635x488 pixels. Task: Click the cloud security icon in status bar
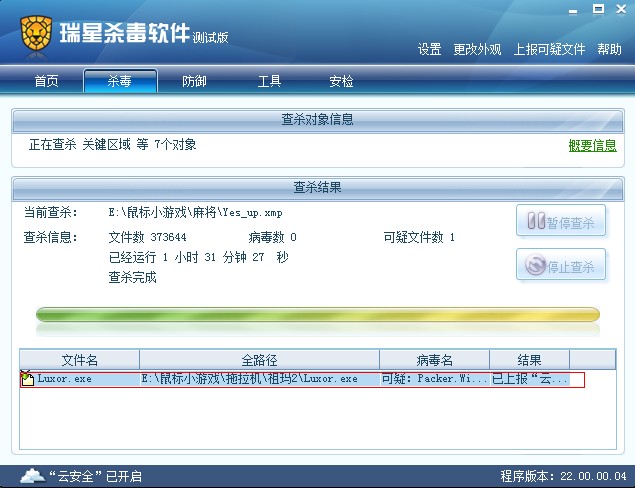click(33, 476)
